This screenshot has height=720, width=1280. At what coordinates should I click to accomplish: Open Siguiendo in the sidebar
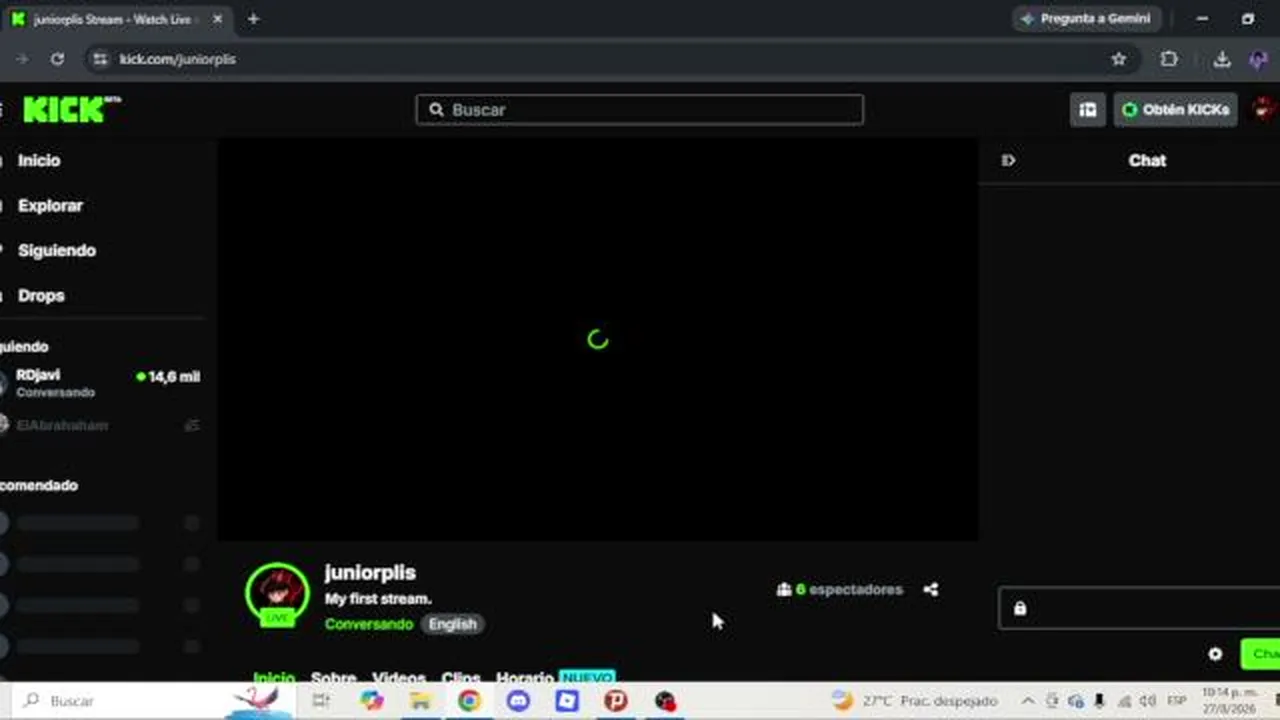coord(57,250)
